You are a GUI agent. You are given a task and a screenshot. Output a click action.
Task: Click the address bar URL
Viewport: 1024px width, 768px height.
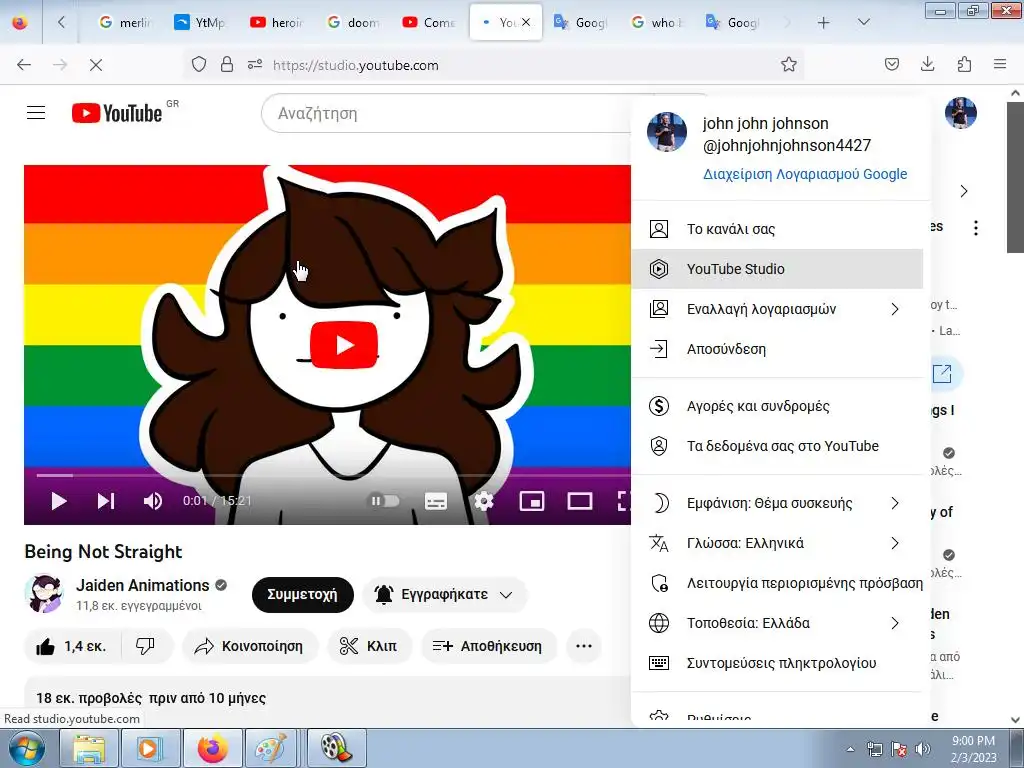355,65
